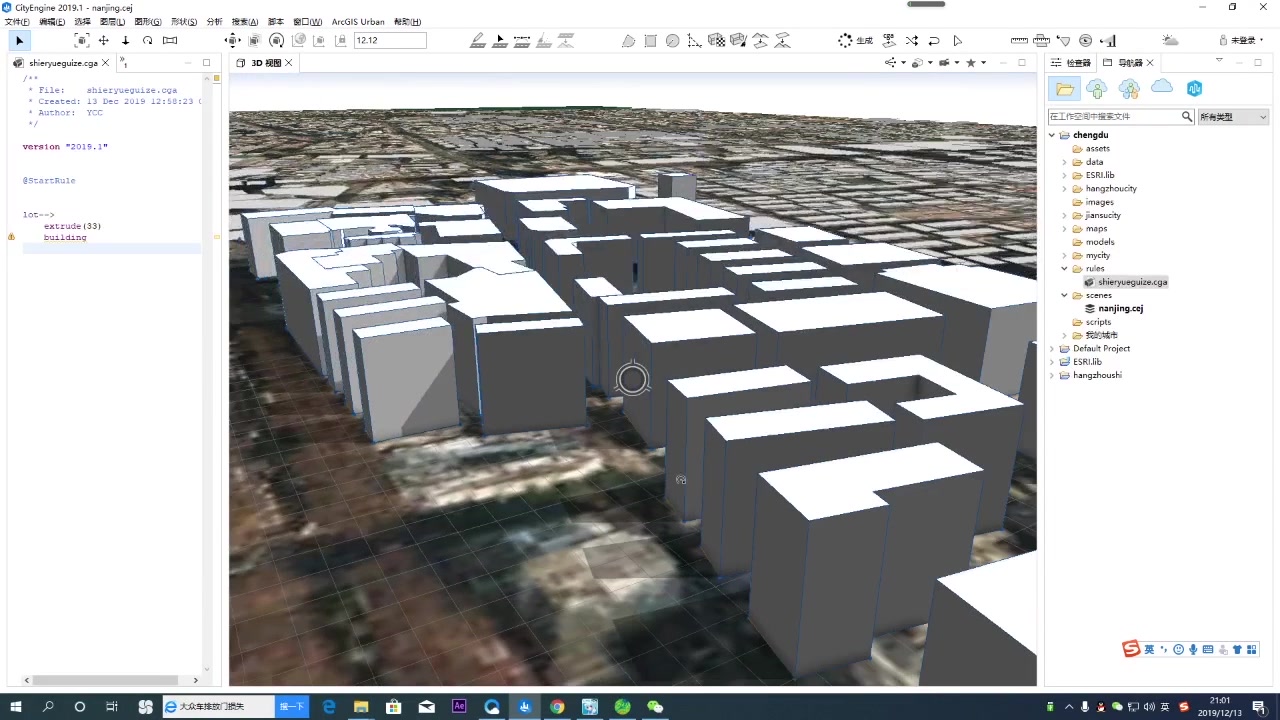The width and height of the screenshot is (1280, 720).
Task: Collapse the rules folder
Action: [1064, 268]
